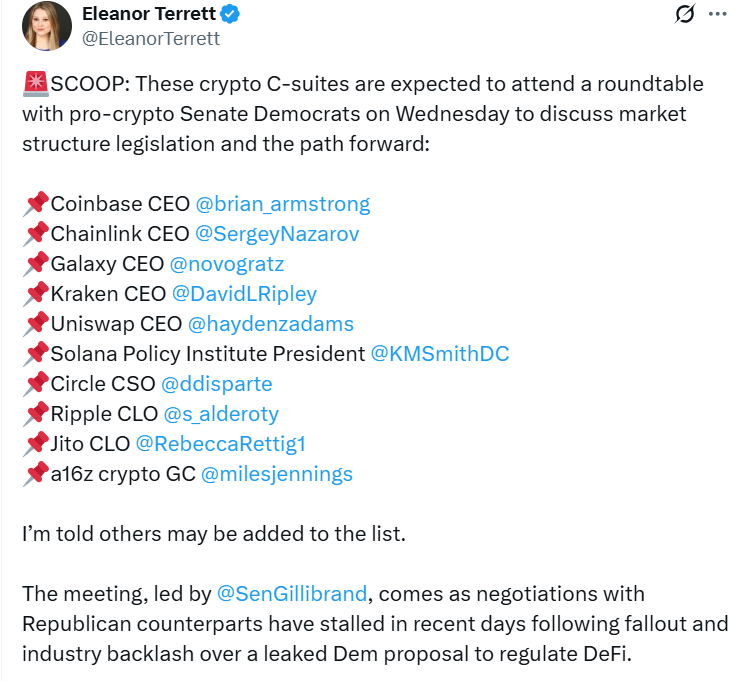Click the pushpin emoji beside Coinbase CEO
The image size is (746, 681).
36,204
